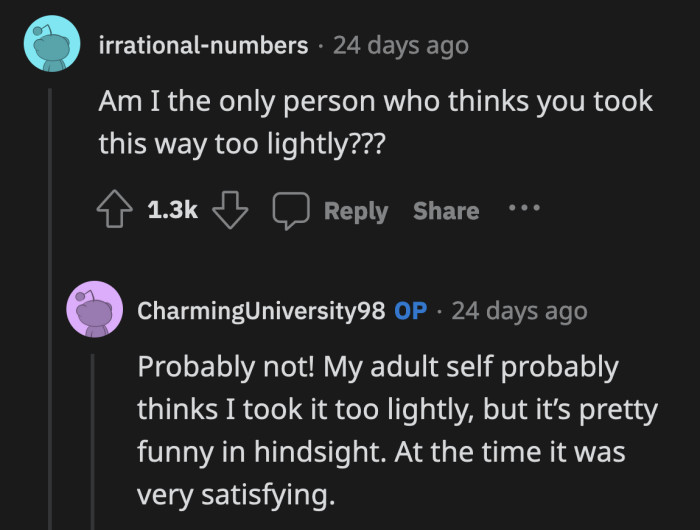Click the speech bubble reply icon
Viewport: 700px width, 530px height.
[x=291, y=211]
